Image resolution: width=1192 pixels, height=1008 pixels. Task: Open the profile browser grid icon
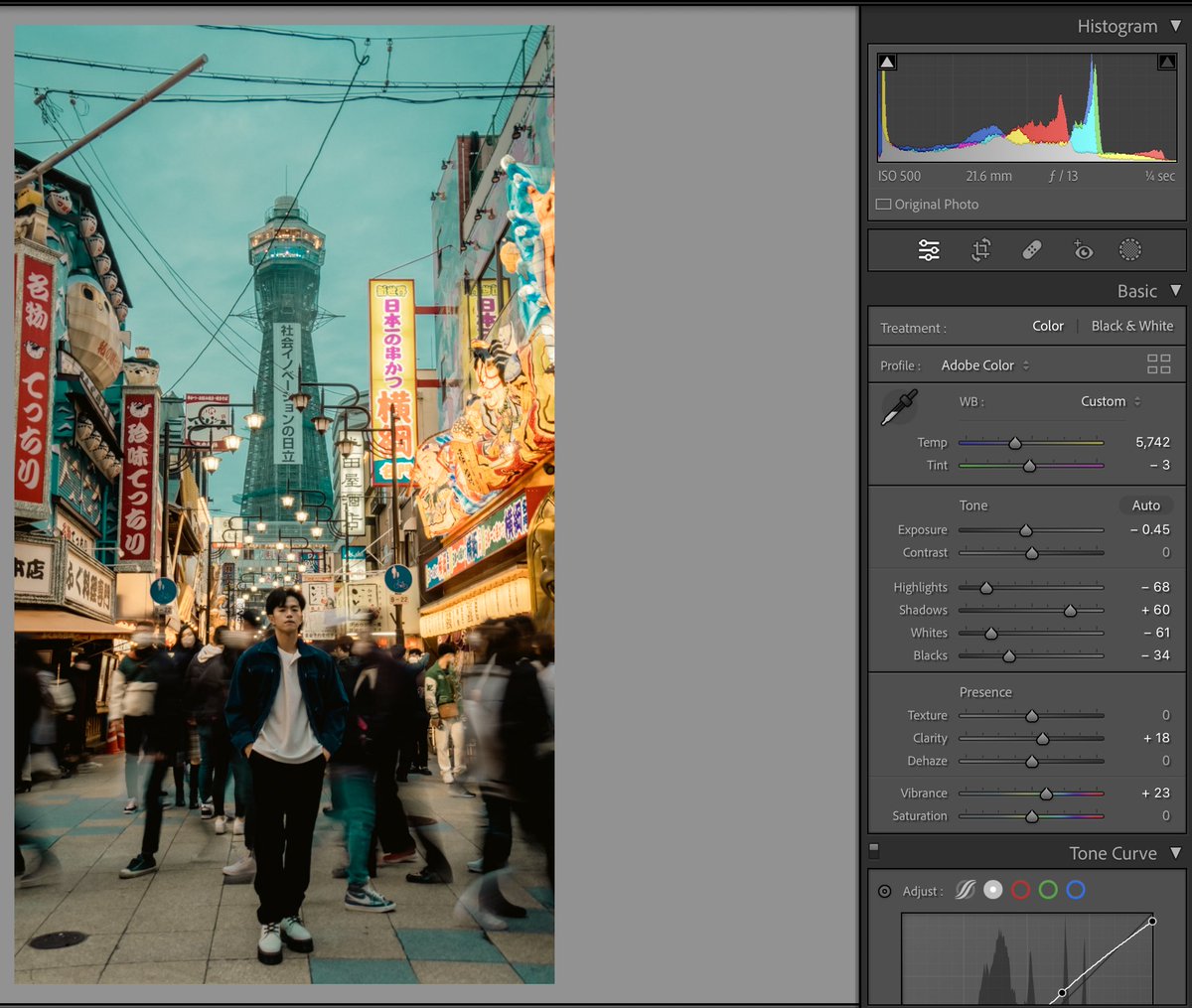(x=1158, y=364)
